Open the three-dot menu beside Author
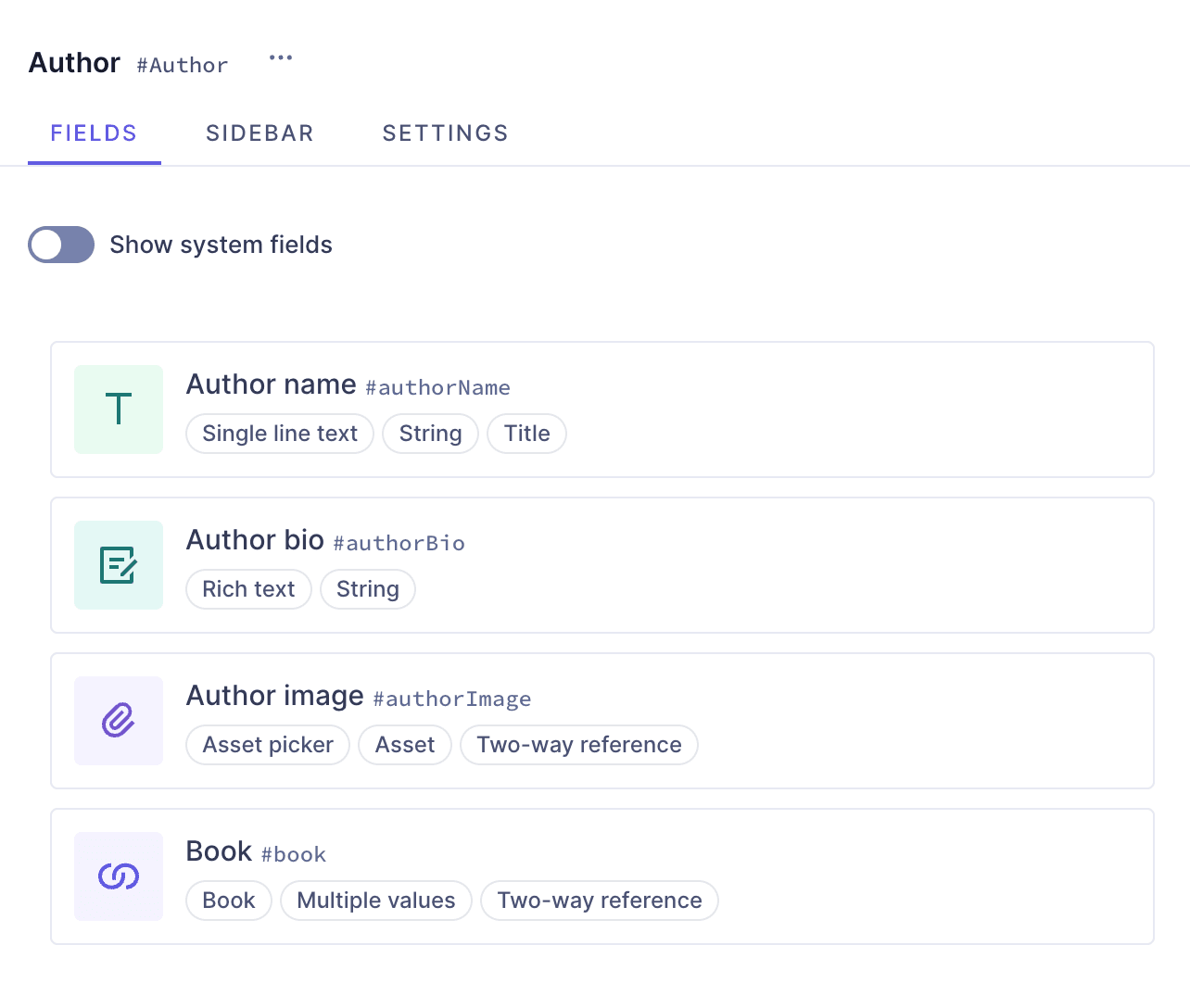 (281, 57)
